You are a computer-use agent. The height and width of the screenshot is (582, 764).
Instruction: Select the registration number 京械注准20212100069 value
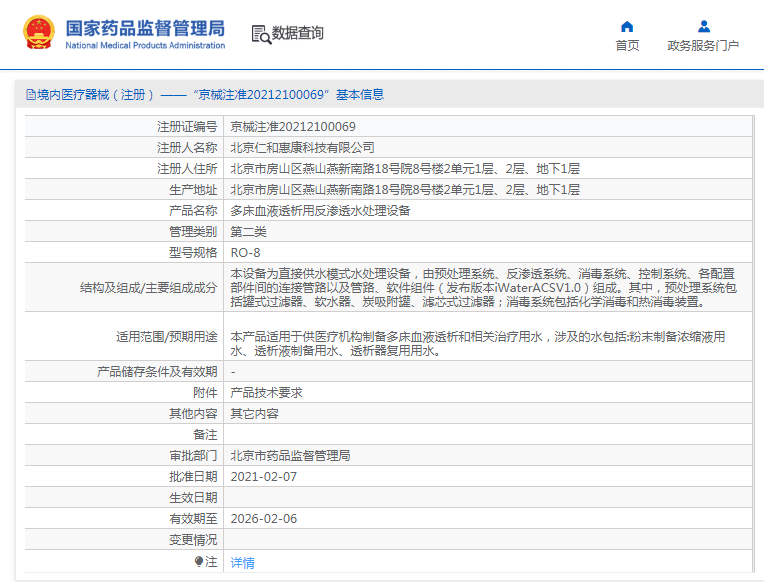click(293, 127)
